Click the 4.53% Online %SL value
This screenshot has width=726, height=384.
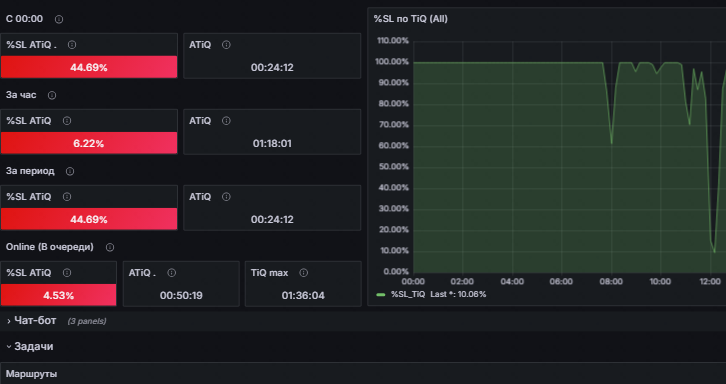58,296
